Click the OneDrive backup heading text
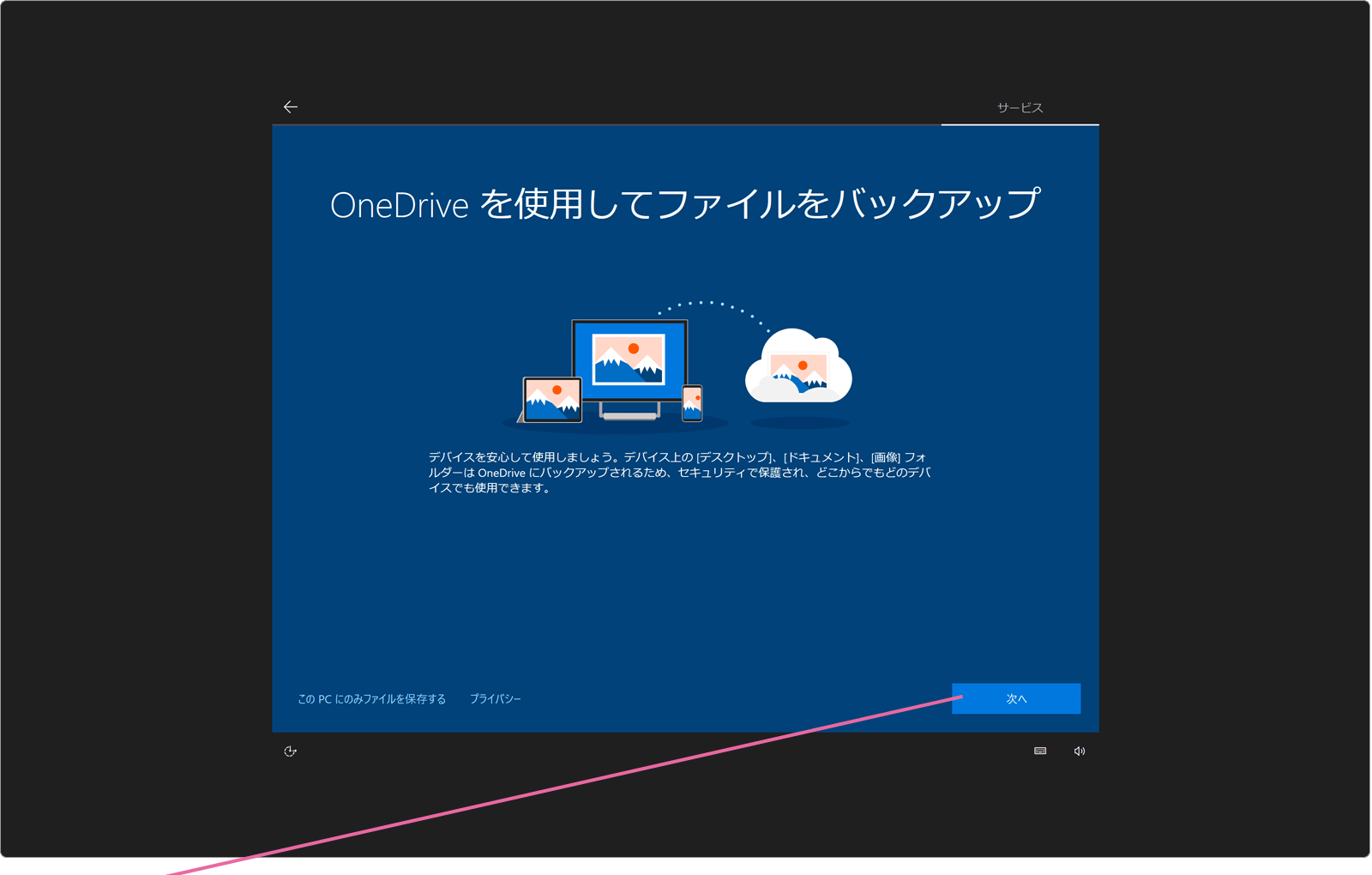This screenshot has height=875, width=1372. tap(685, 204)
